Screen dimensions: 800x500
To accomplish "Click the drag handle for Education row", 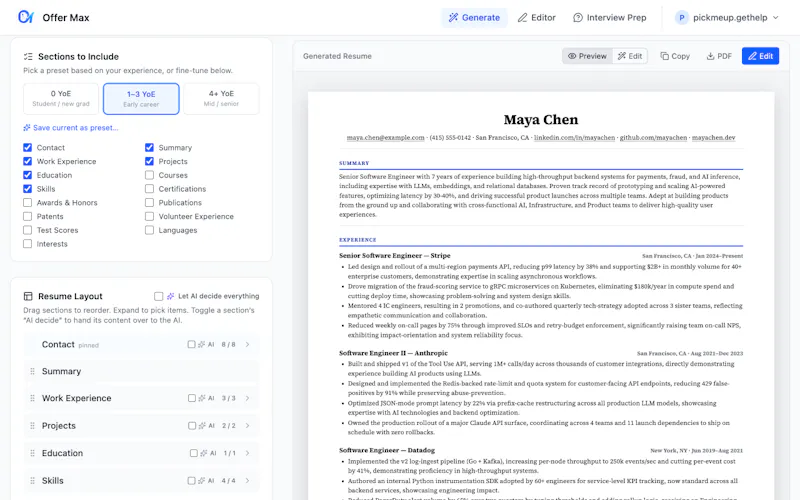I will pyautogui.click(x=32, y=453).
